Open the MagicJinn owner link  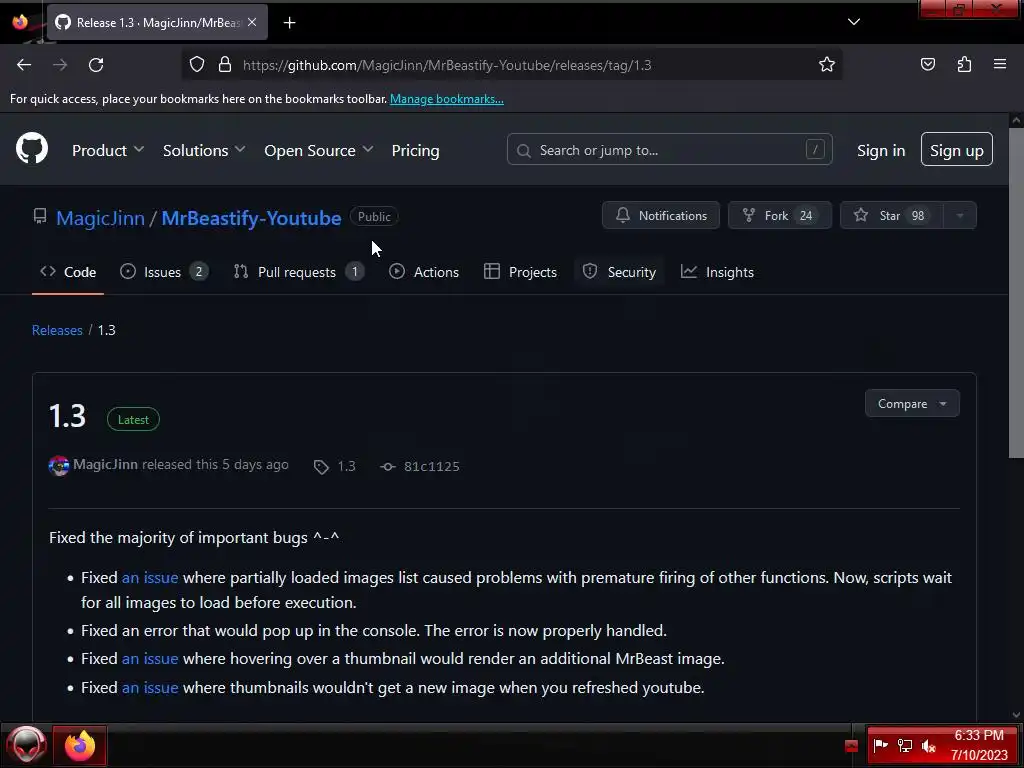101,217
